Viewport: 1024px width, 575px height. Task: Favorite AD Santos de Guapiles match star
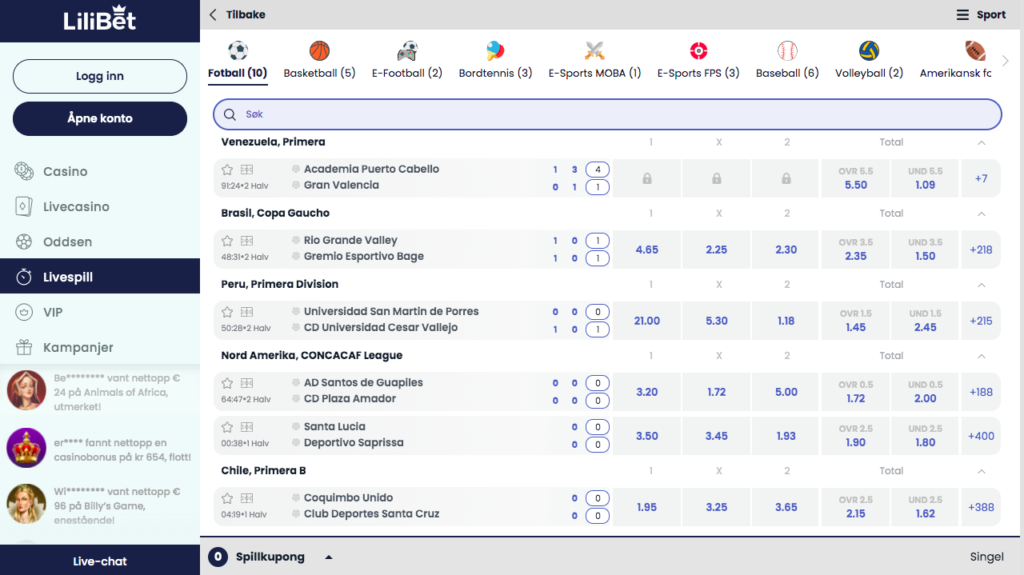pos(227,384)
